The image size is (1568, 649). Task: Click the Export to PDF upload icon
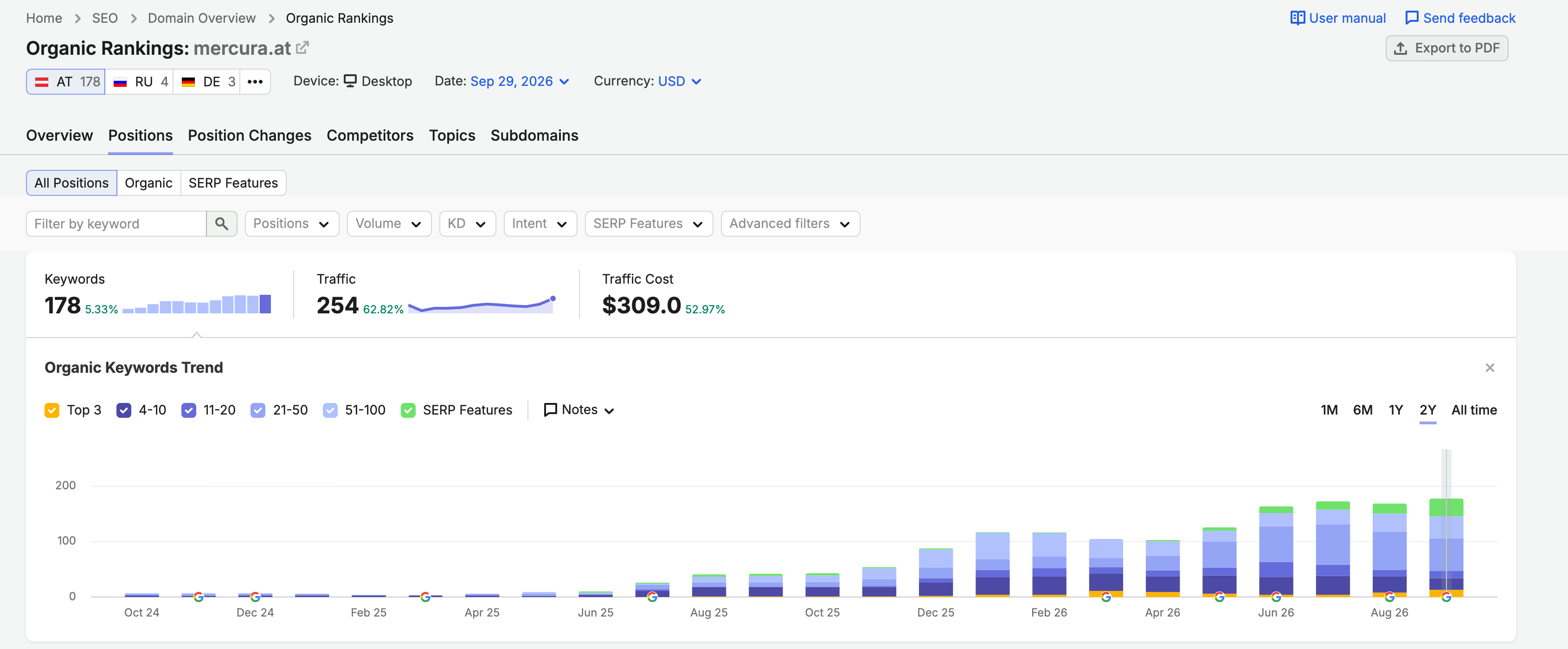[1400, 48]
